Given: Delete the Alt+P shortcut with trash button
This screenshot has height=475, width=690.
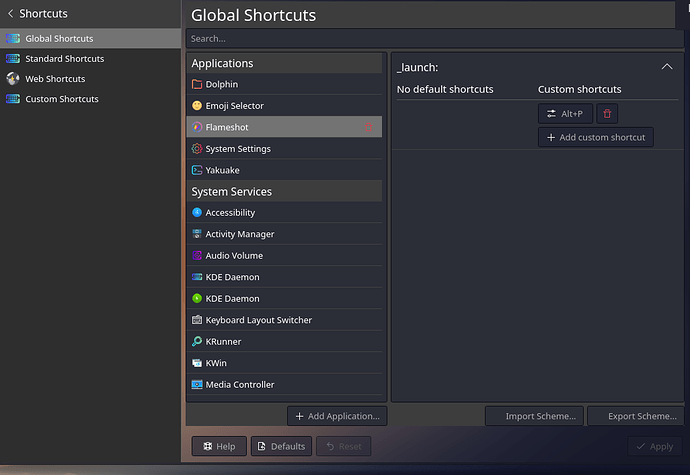Looking at the screenshot, I should pyautogui.click(x=607, y=114).
